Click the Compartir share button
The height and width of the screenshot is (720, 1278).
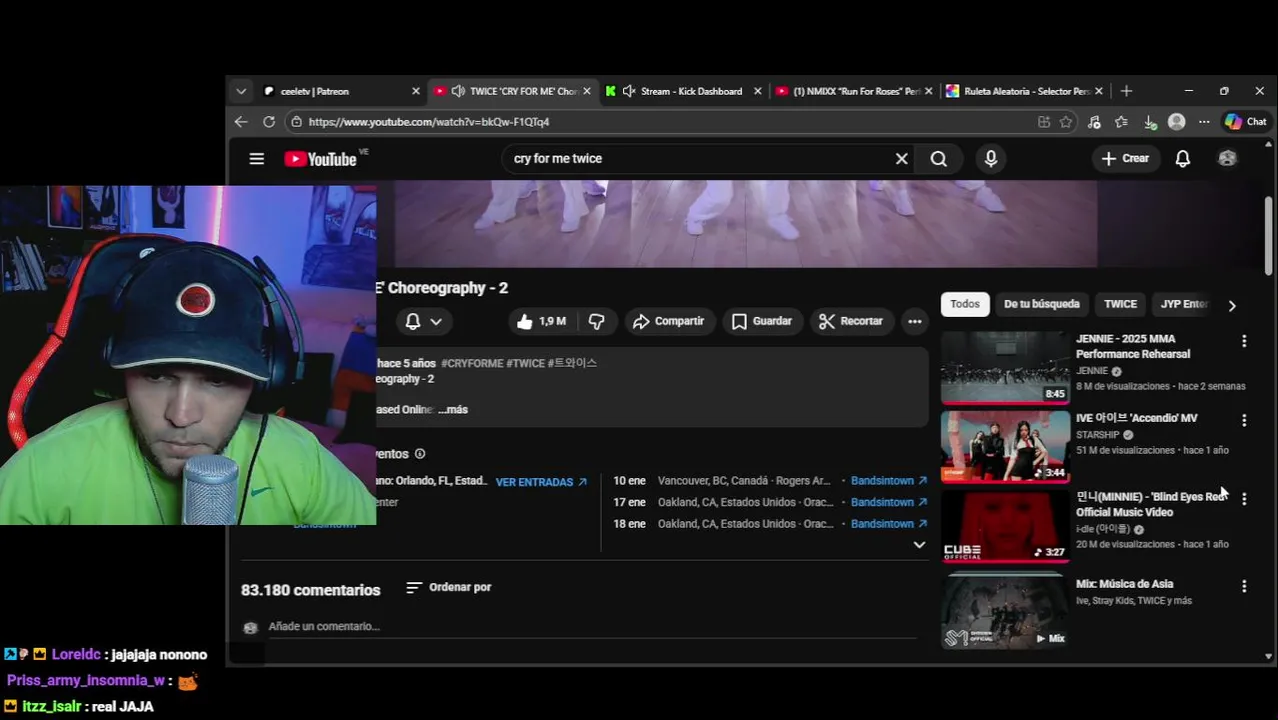pyautogui.click(x=669, y=321)
